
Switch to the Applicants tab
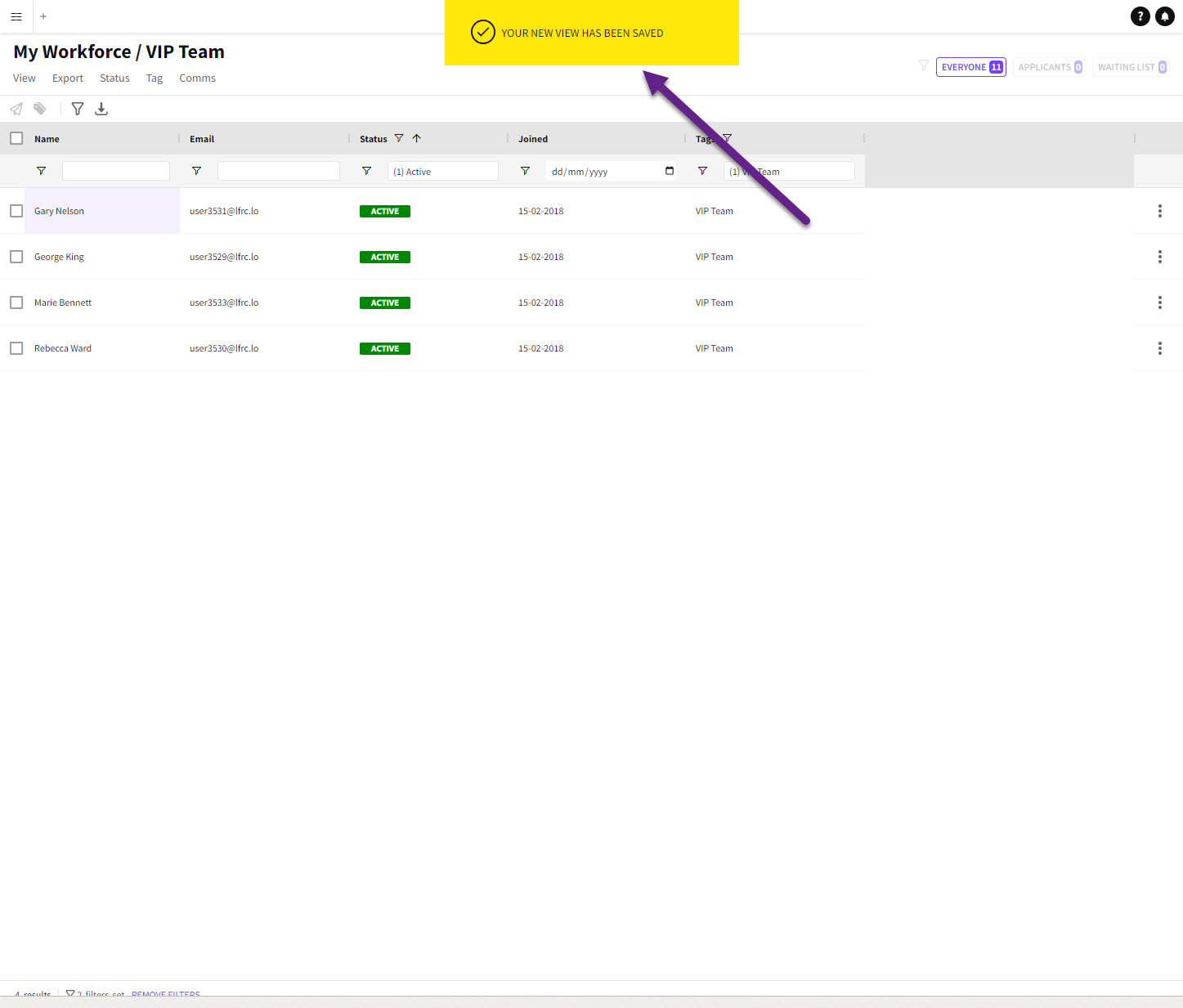click(1050, 67)
